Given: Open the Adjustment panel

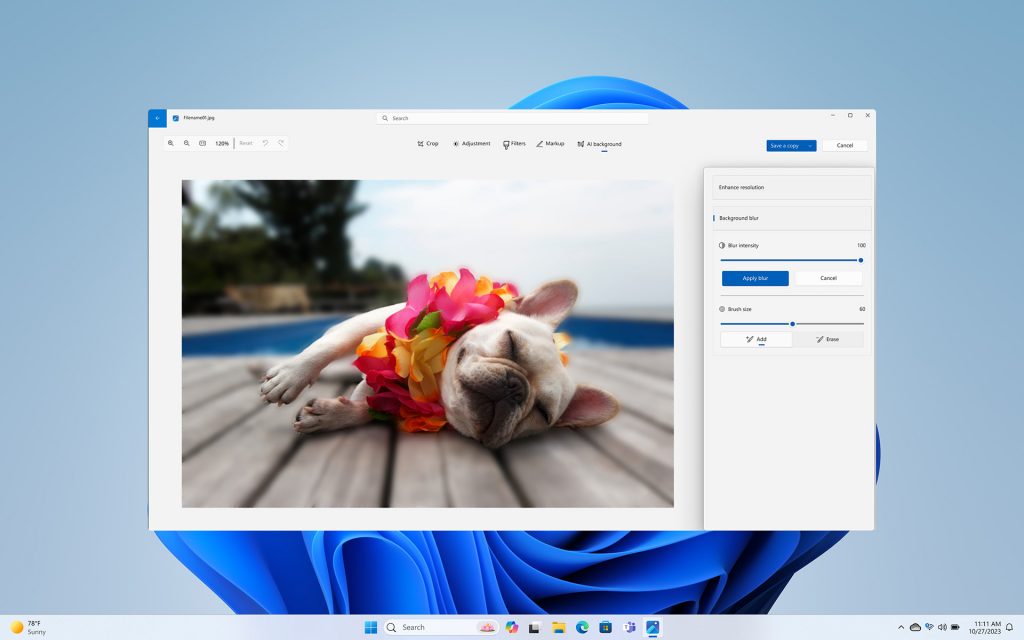Looking at the screenshot, I should [471, 143].
